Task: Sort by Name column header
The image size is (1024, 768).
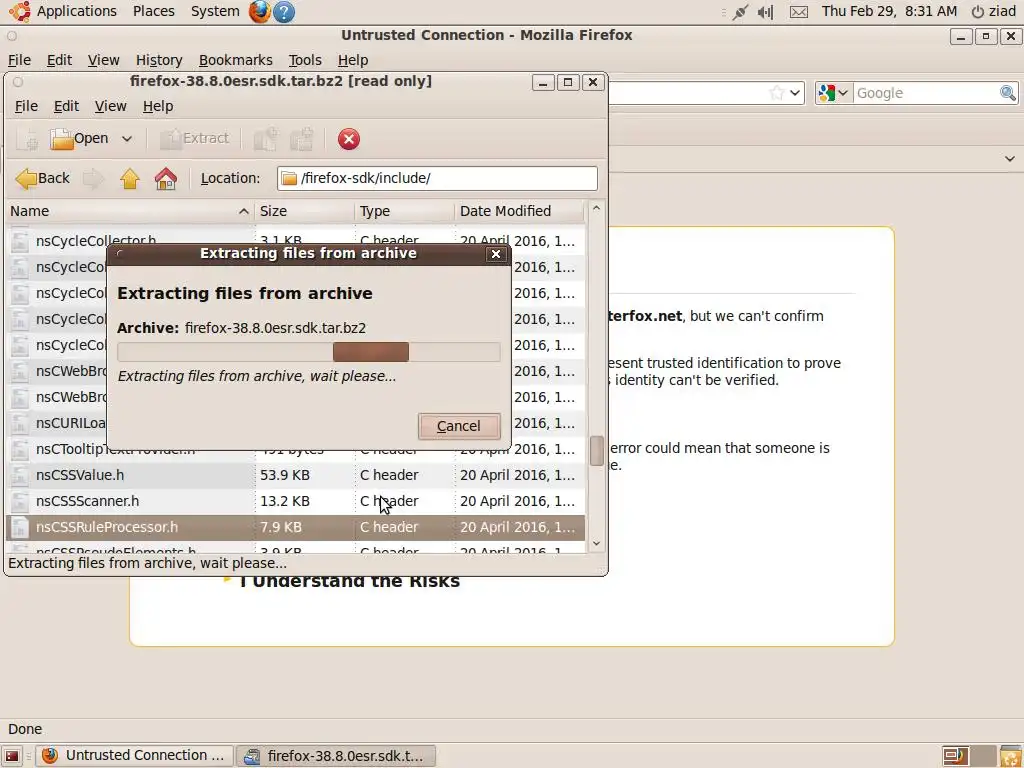Action: pyautogui.click(x=129, y=211)
